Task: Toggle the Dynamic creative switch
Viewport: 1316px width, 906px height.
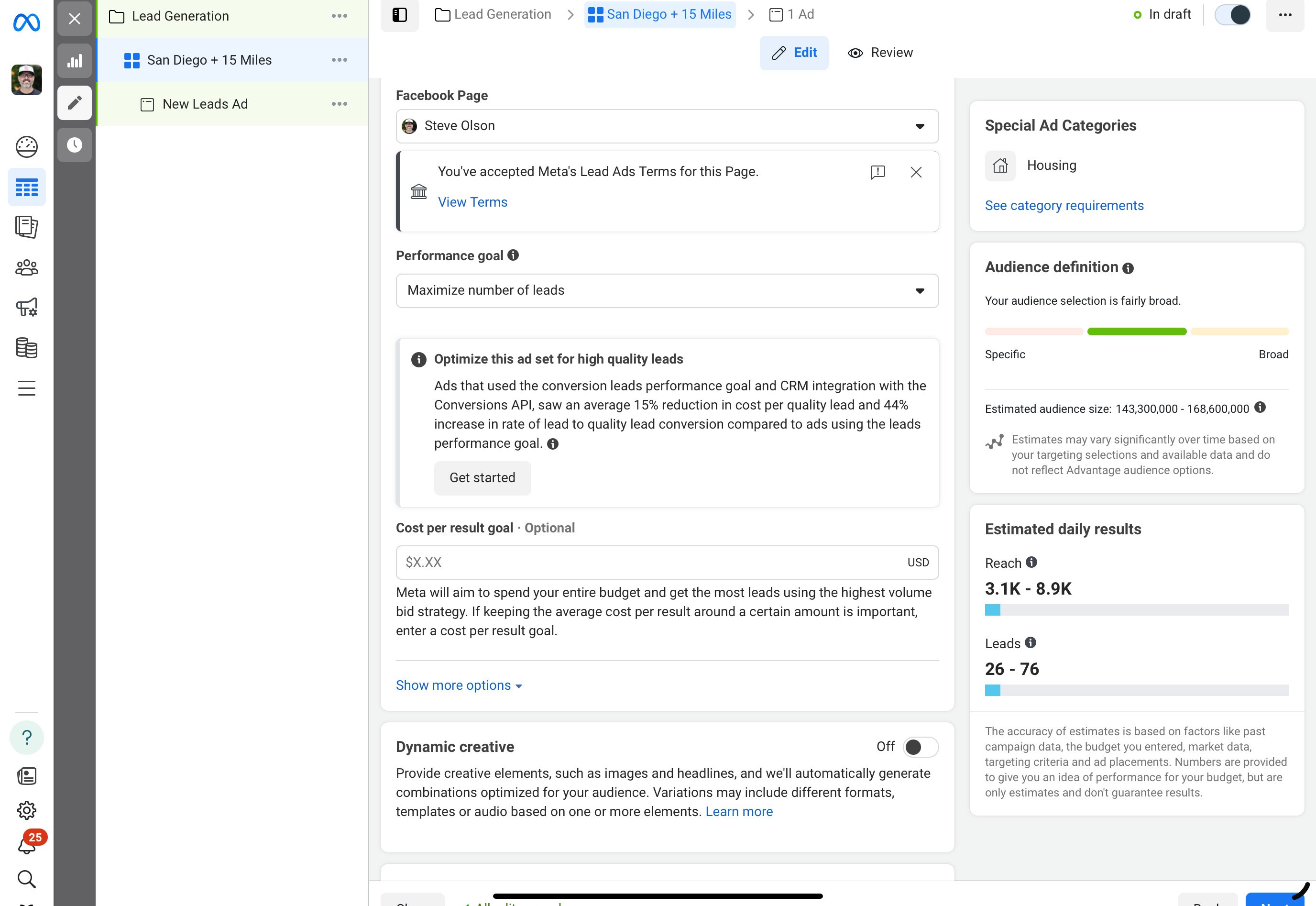Action: click(x=920, y=747)
